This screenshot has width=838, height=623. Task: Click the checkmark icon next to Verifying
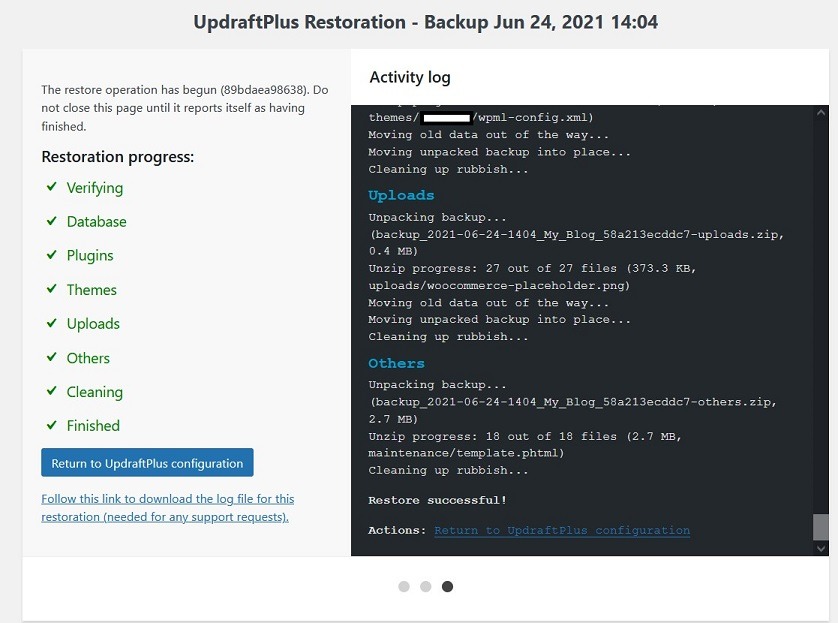click(52, 186)
